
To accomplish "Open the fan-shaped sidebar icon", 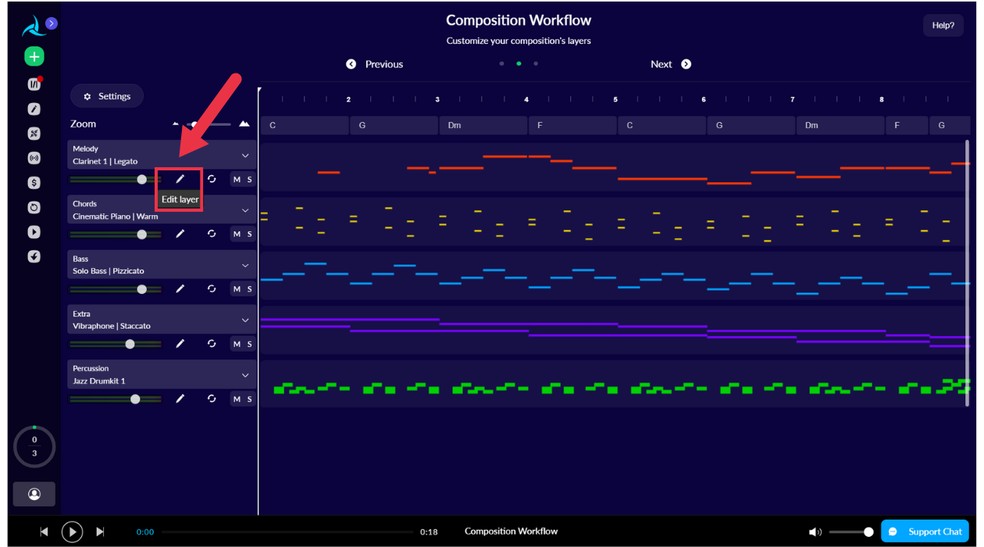I will click(34, 133).
